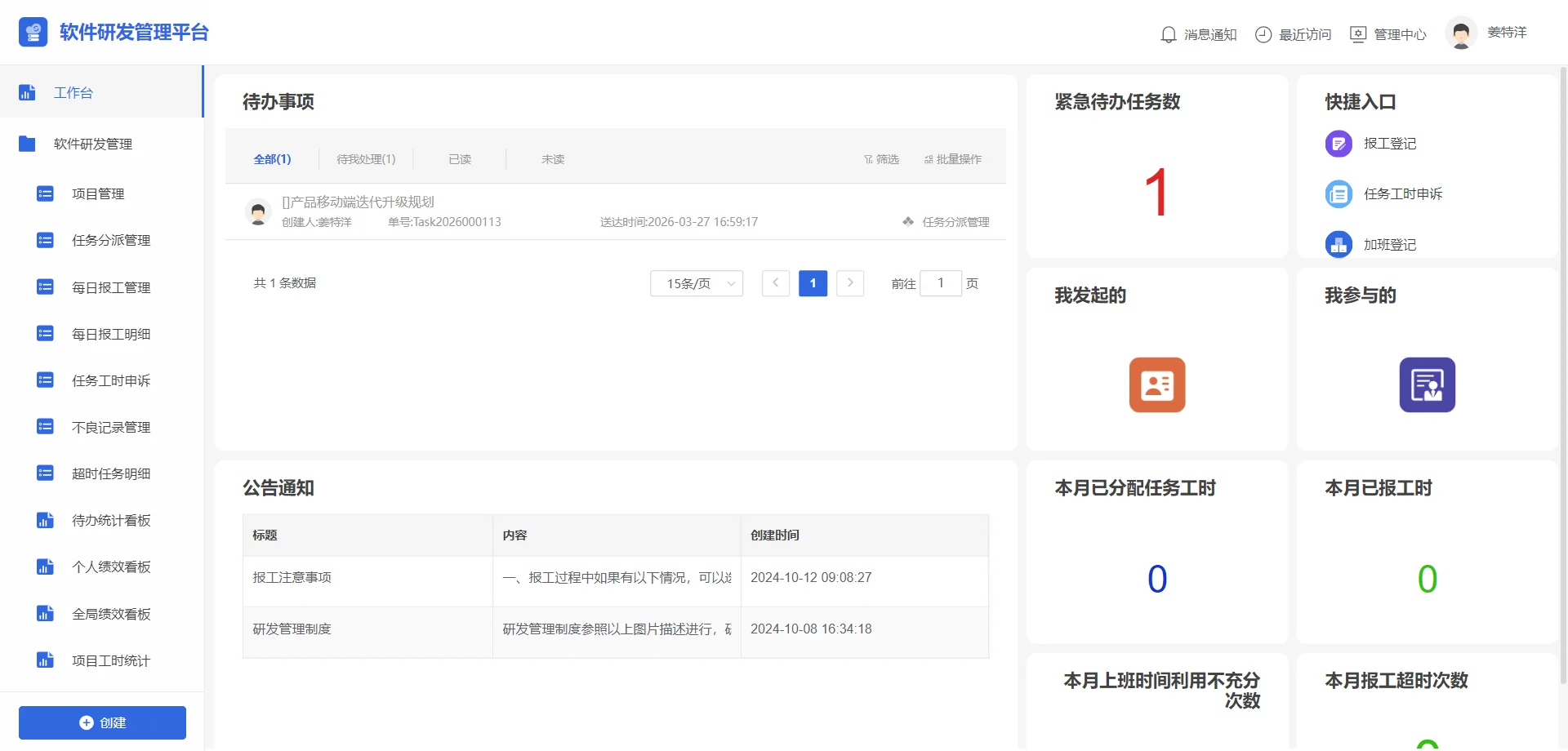The width and height of the screenshot is (1568, 751).
Task: Click the urgent task count 1
Action: point(1156,193)
